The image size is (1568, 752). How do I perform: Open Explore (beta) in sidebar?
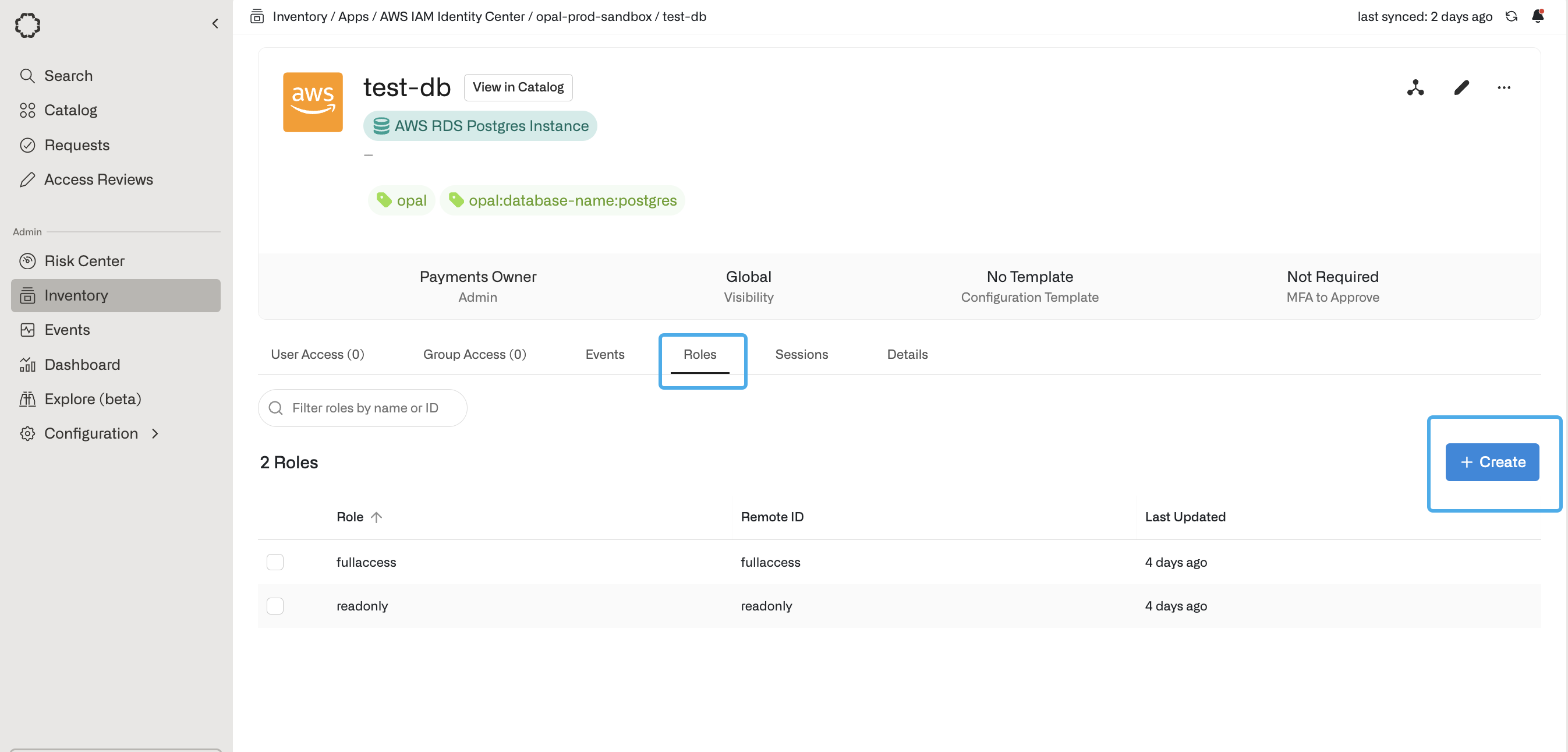click(x=93, y=399)
